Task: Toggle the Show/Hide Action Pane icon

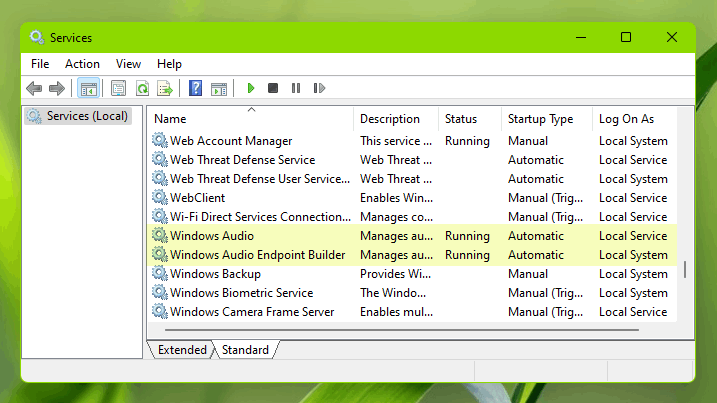Action: tap(219, 88)
